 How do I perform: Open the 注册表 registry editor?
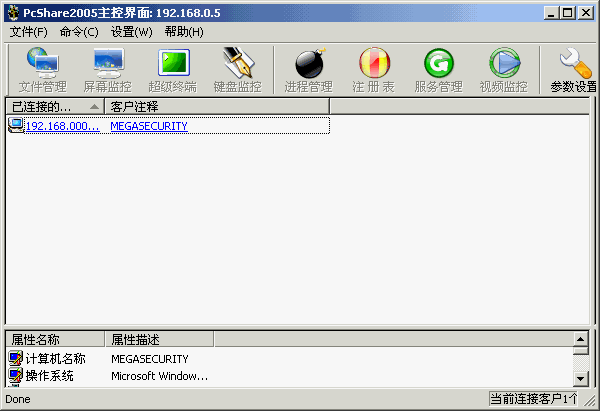coord(373,70)
